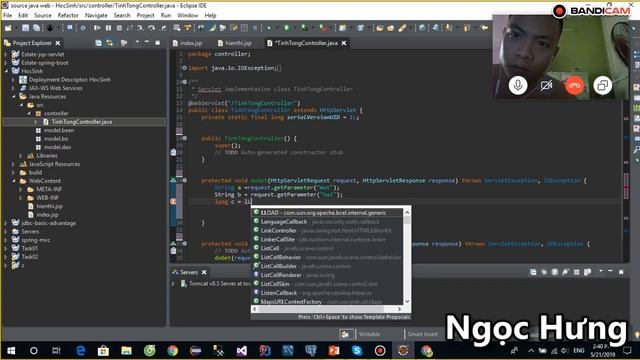Screen dimensions: 640x360
Task: Select the model.dao package
Action: click(x=58, y=147)
